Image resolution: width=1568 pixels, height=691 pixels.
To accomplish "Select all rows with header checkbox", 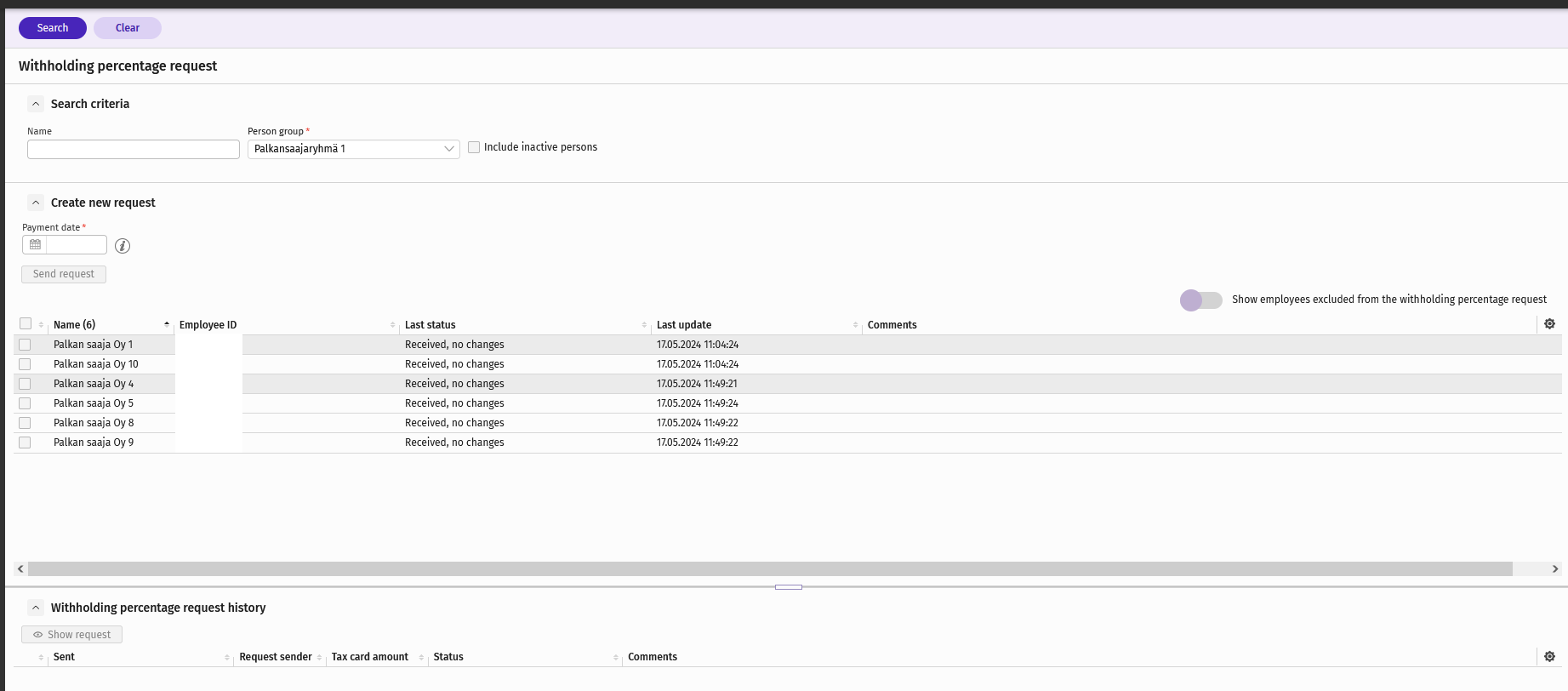I will tap(26, 323).
